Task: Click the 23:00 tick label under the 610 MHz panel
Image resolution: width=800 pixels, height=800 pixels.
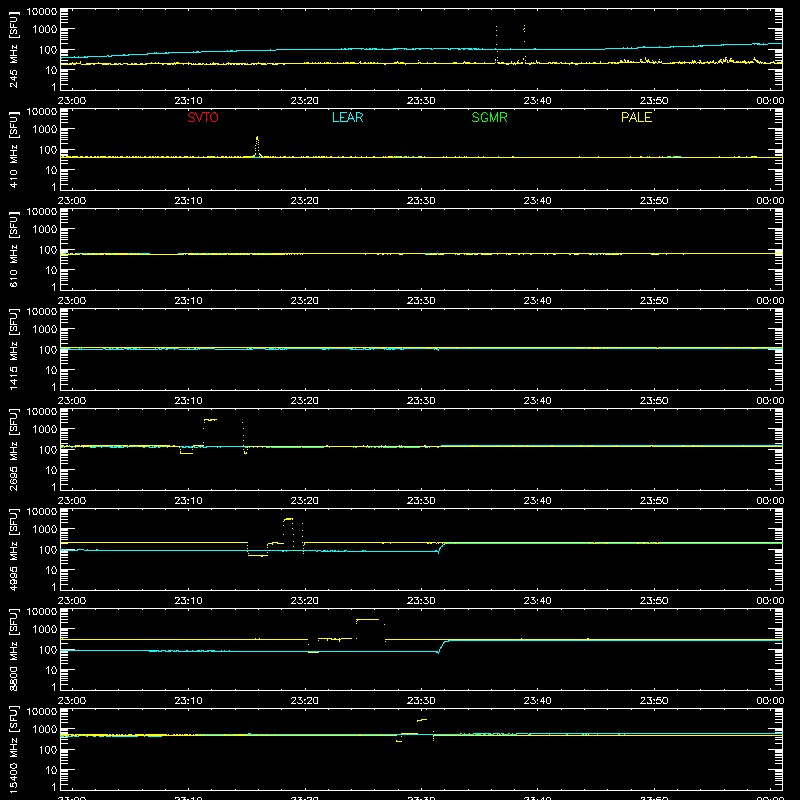Action: coord(72,301)
